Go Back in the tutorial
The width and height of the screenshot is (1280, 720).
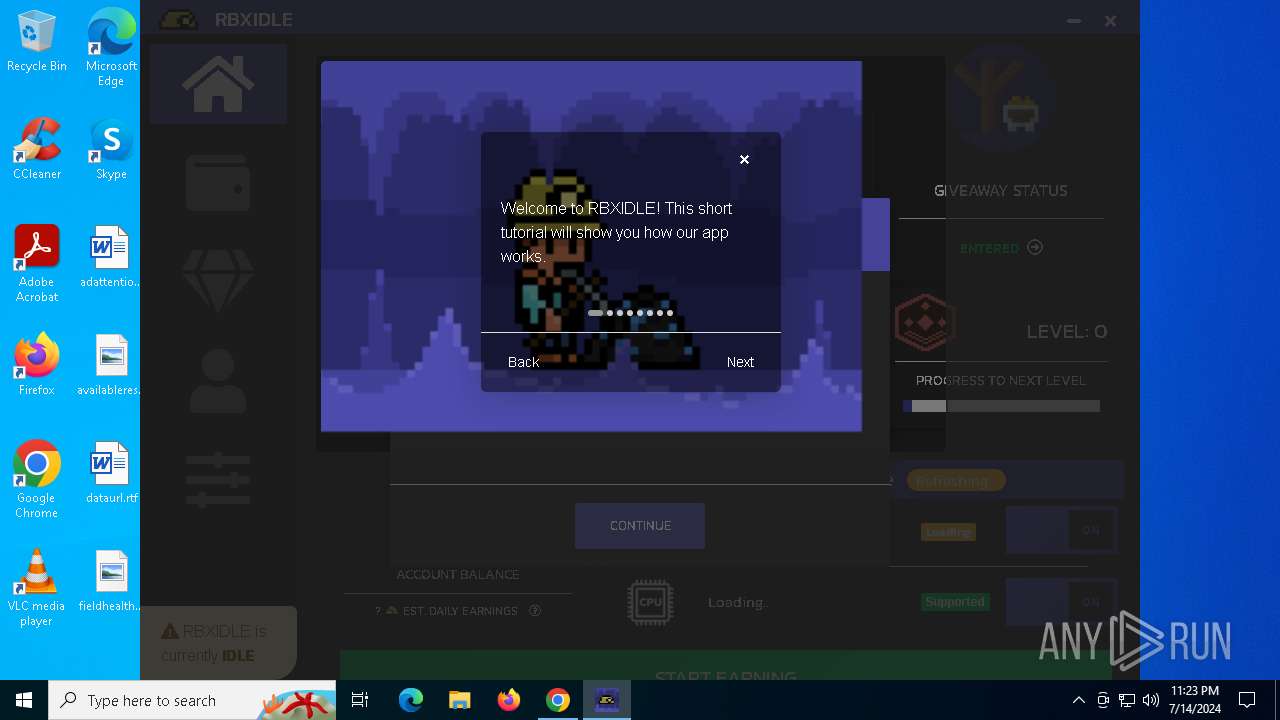click(523, 362)
